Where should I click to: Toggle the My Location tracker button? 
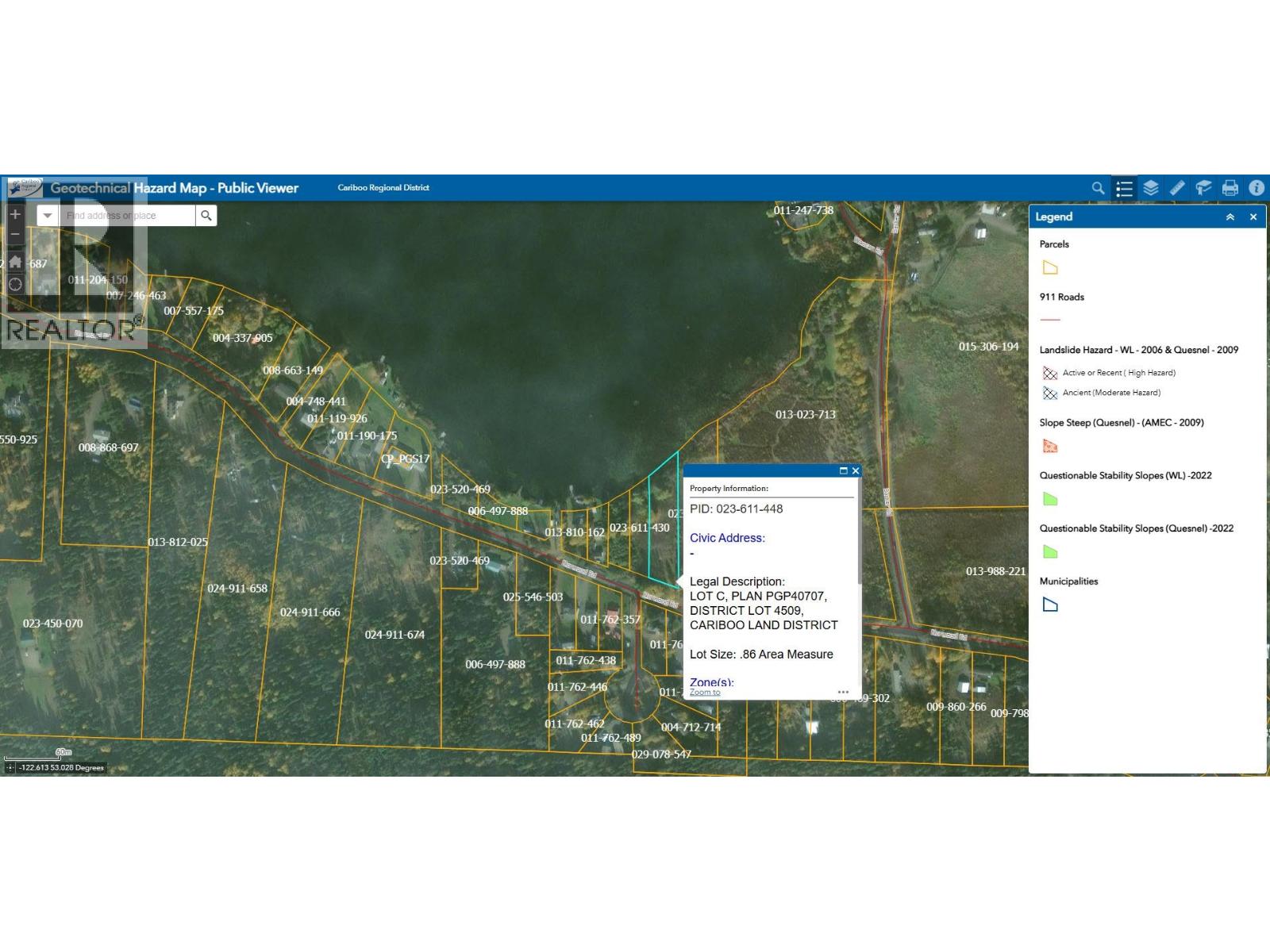coord(15,284)
